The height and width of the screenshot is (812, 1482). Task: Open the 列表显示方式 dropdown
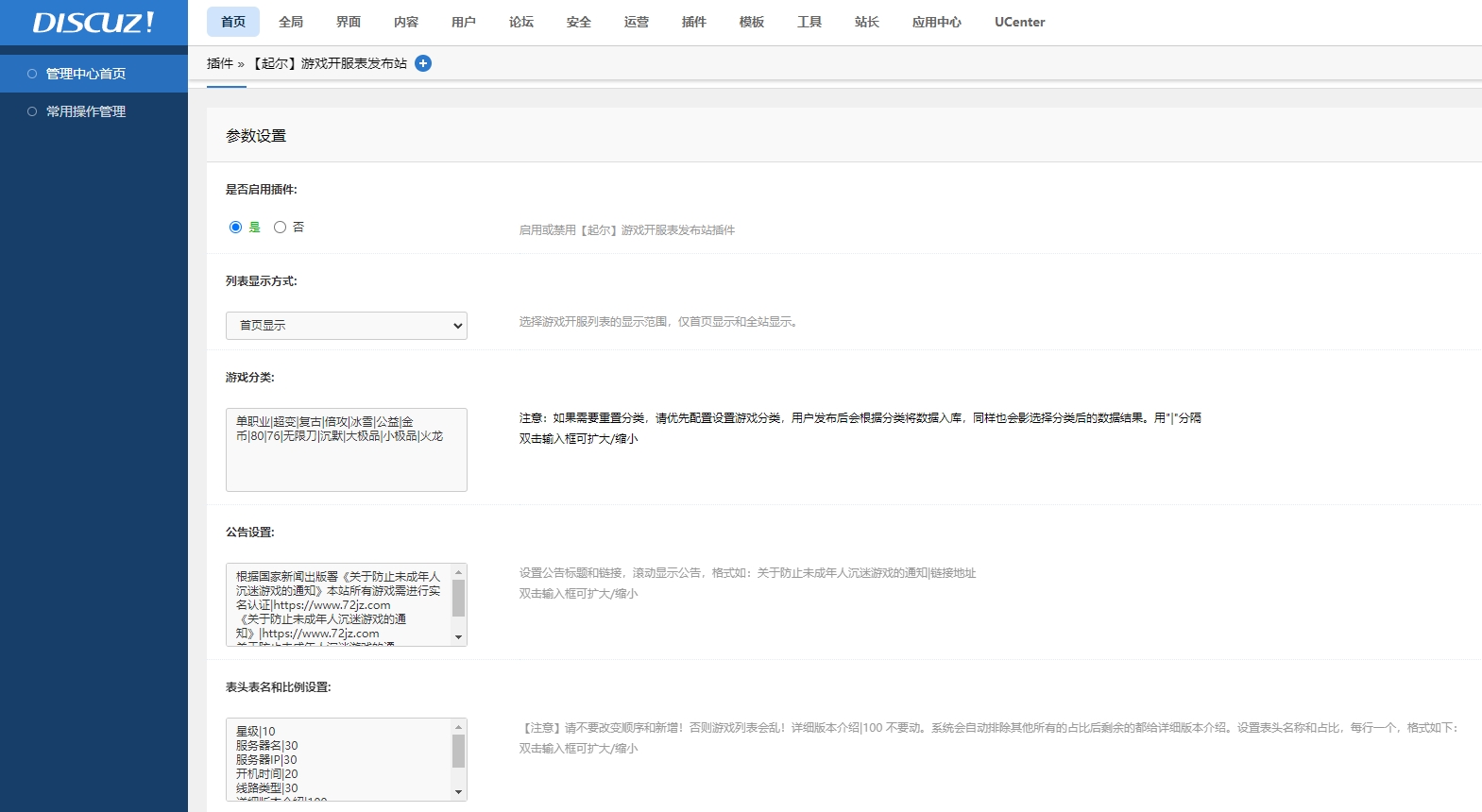click(x=347, y=326)
